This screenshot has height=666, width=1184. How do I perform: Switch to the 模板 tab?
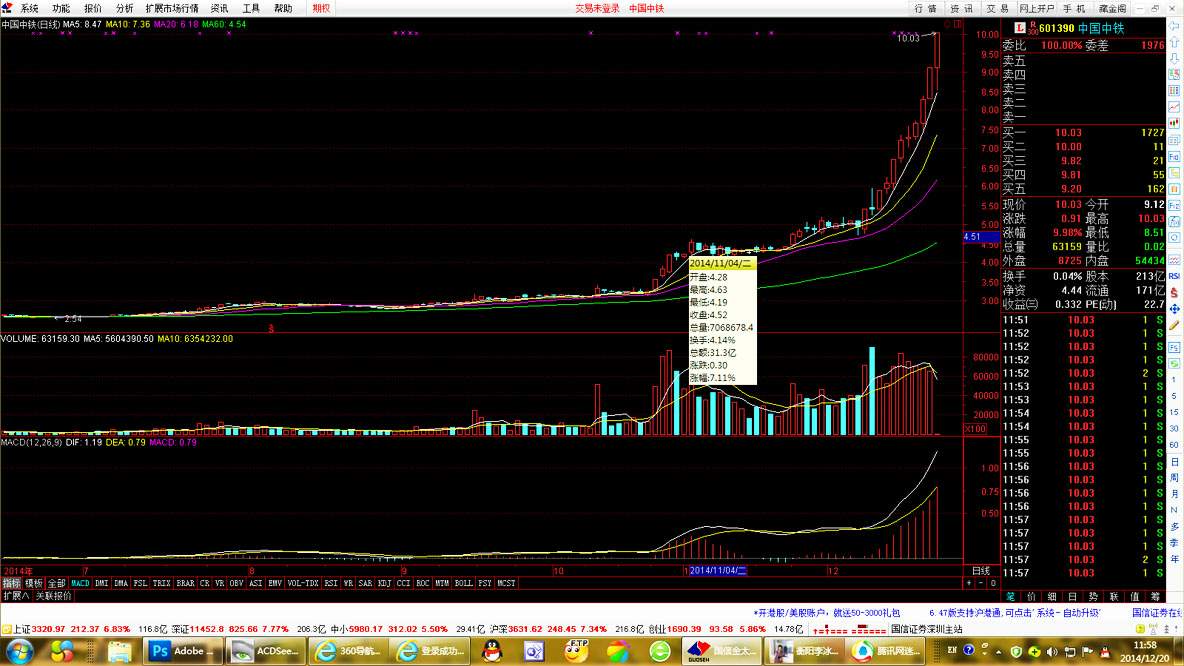click(x=34, y=583)
